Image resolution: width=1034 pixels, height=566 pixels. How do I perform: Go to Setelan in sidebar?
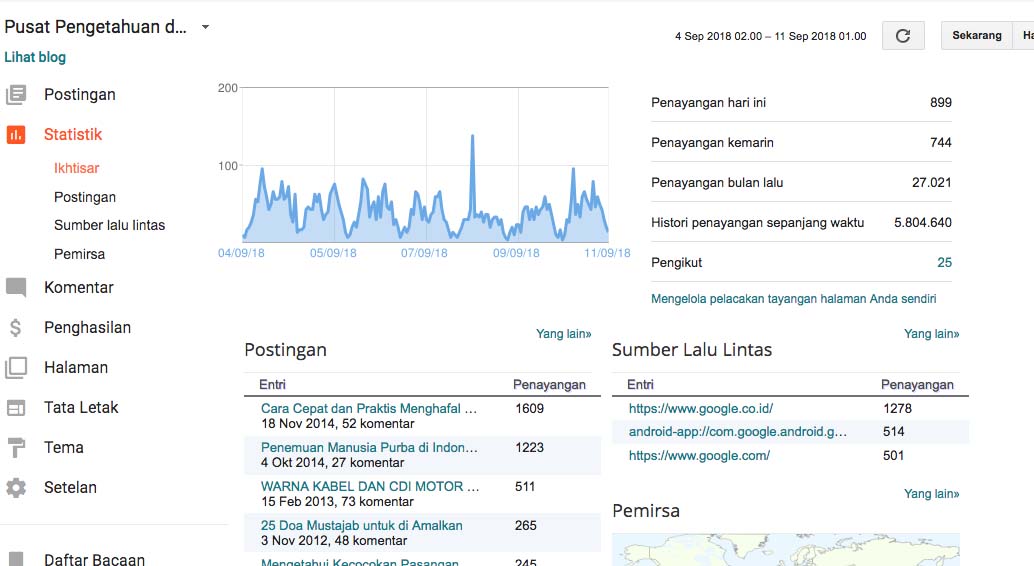71,487
